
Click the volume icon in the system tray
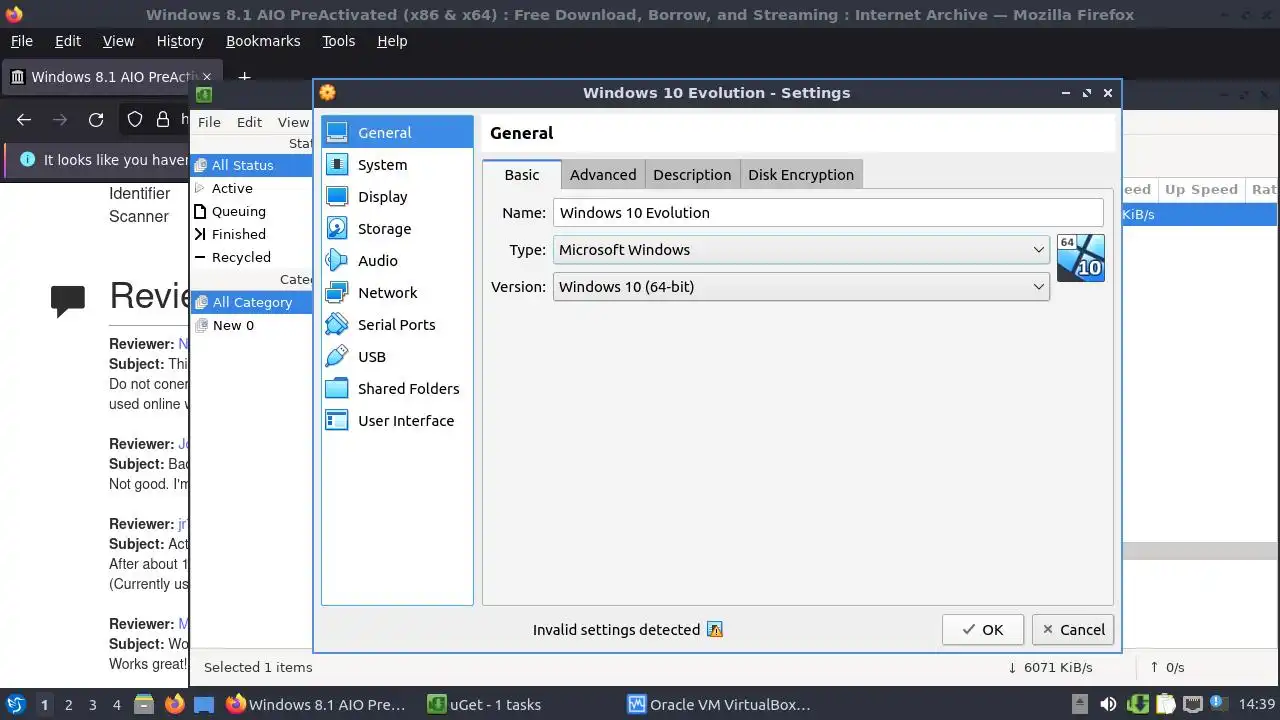[x=1108, y=704]
